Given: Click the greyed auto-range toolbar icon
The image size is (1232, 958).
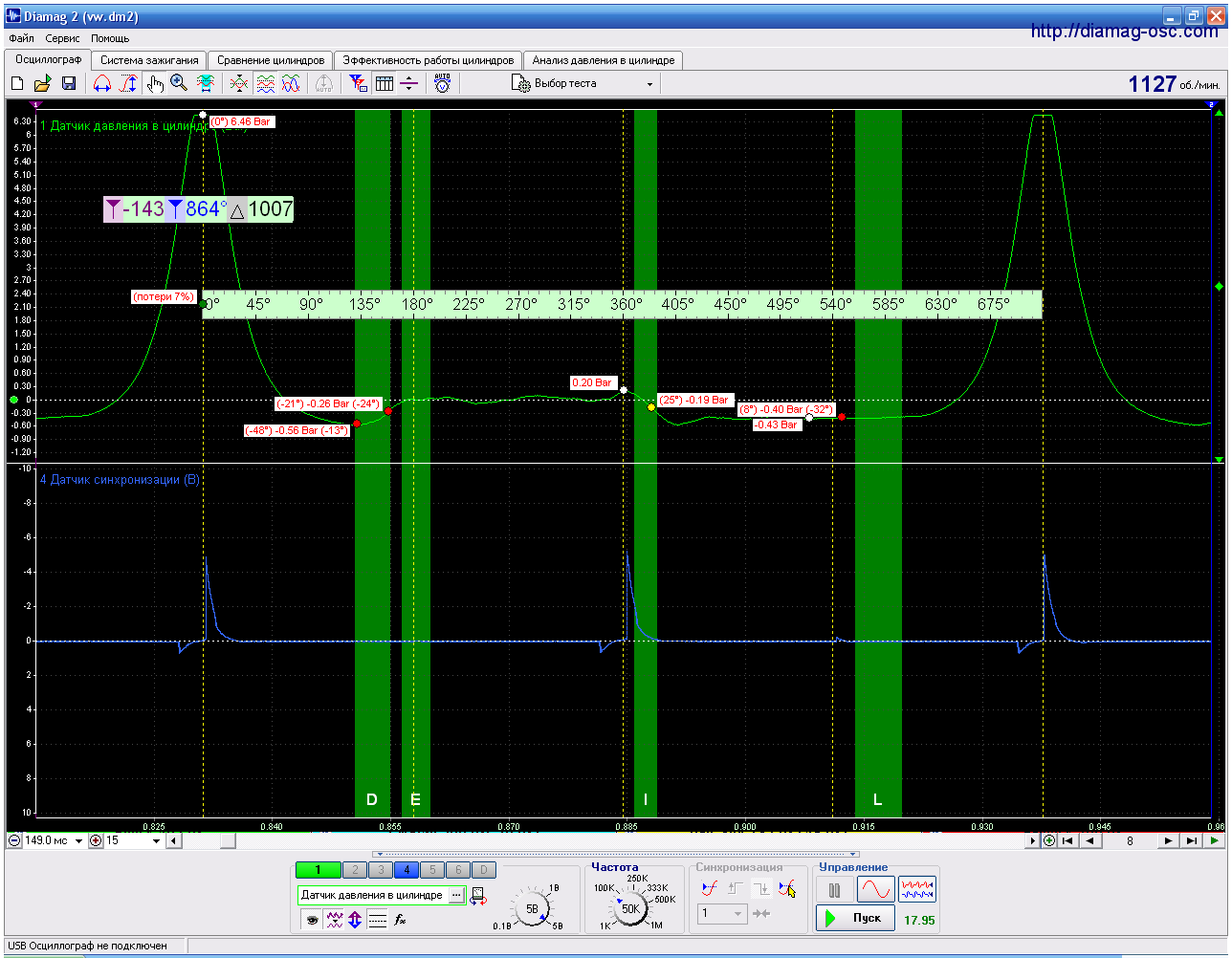Looking at the screenshot, I should coord(324,84).
